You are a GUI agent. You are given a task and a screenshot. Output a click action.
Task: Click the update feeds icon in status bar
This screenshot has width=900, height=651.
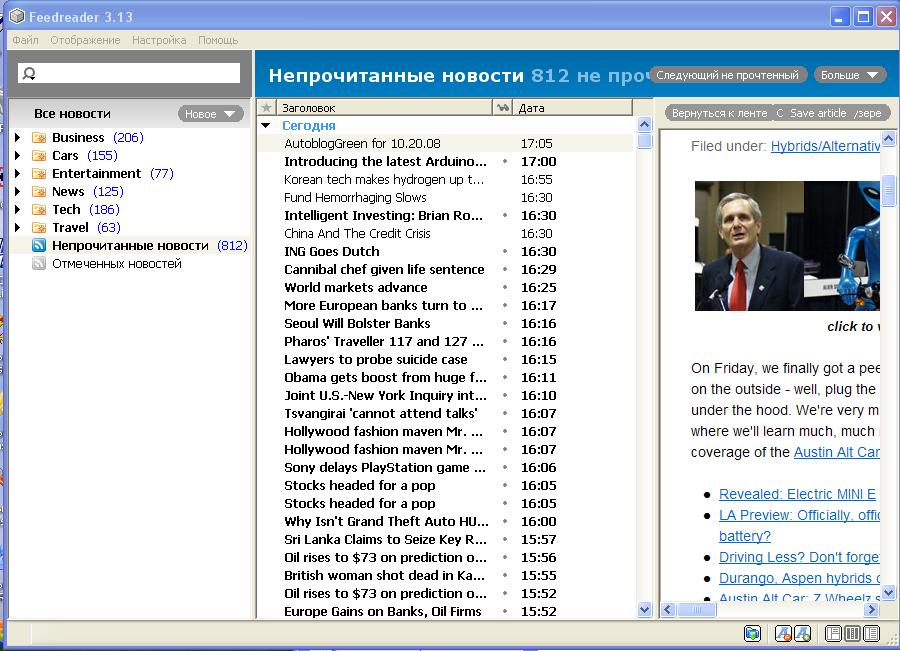click(752, 634)
